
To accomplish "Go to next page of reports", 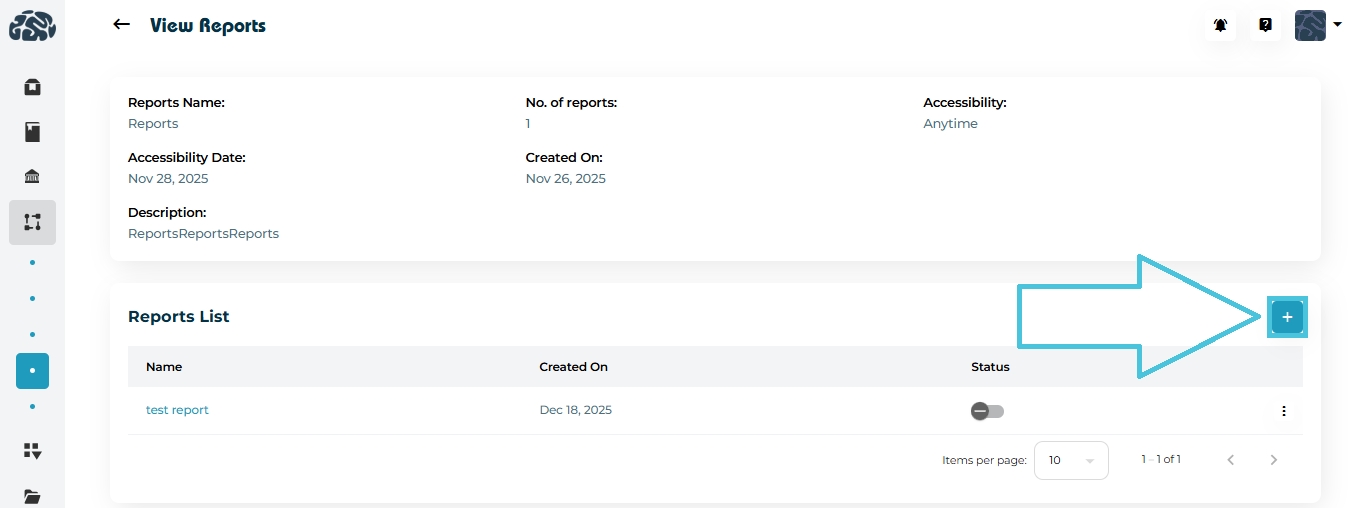I will pos(1274,460).
